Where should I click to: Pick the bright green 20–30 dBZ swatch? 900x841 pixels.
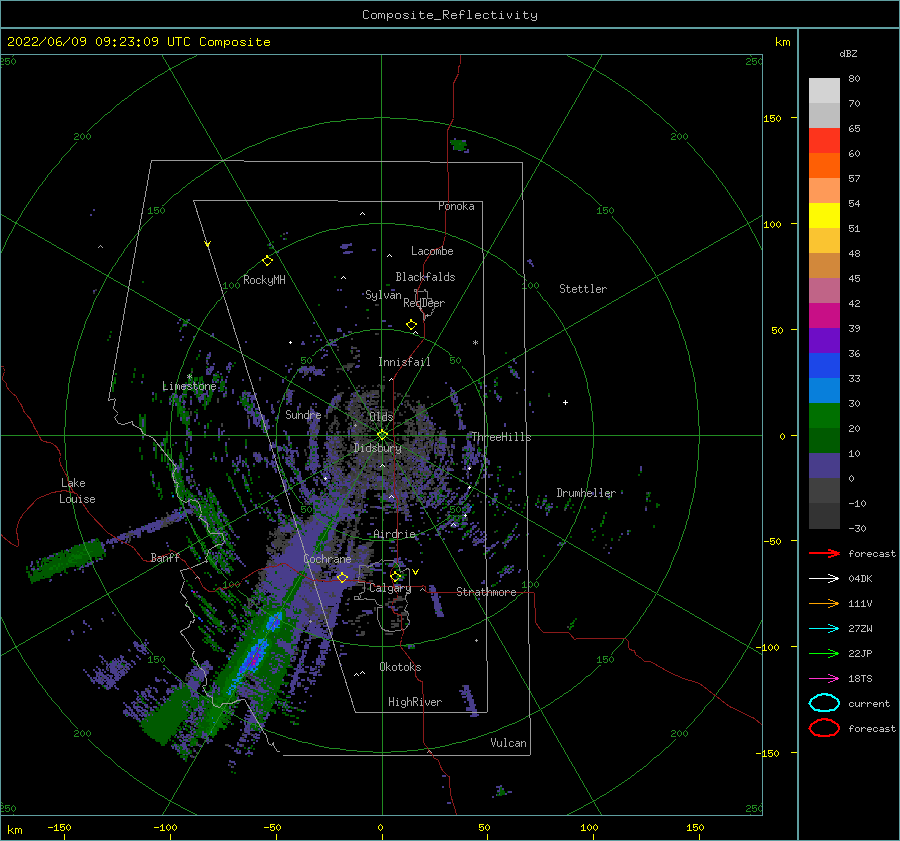pos(824,416)
